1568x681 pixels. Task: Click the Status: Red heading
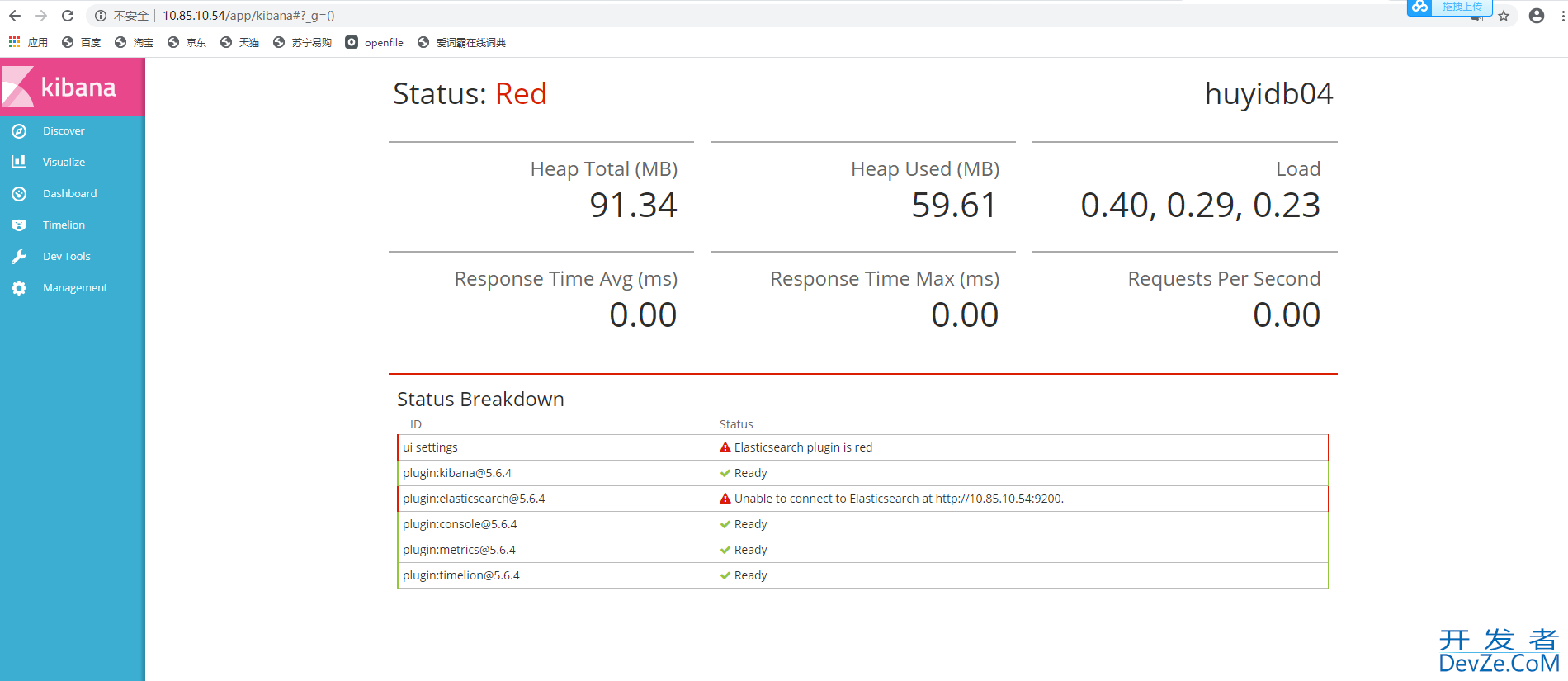coord(470,93)
